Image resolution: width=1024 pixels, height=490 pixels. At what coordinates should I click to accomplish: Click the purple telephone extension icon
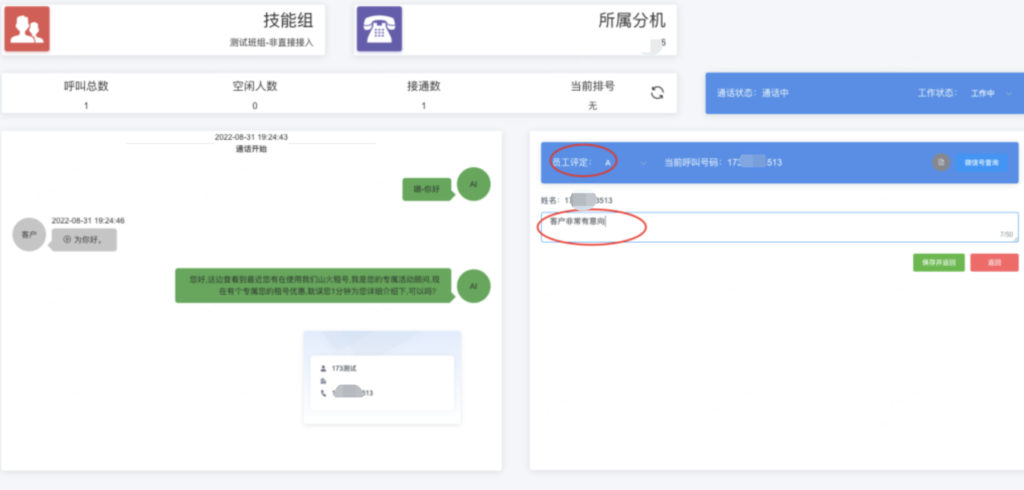[379, 29]
